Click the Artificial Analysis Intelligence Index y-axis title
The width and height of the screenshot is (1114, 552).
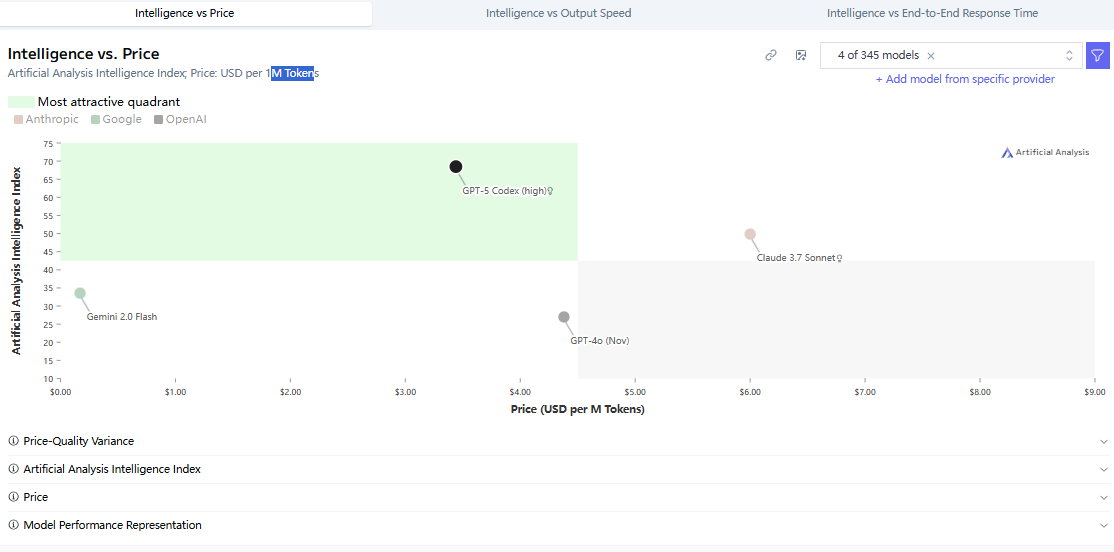click(x=16, y=261)
